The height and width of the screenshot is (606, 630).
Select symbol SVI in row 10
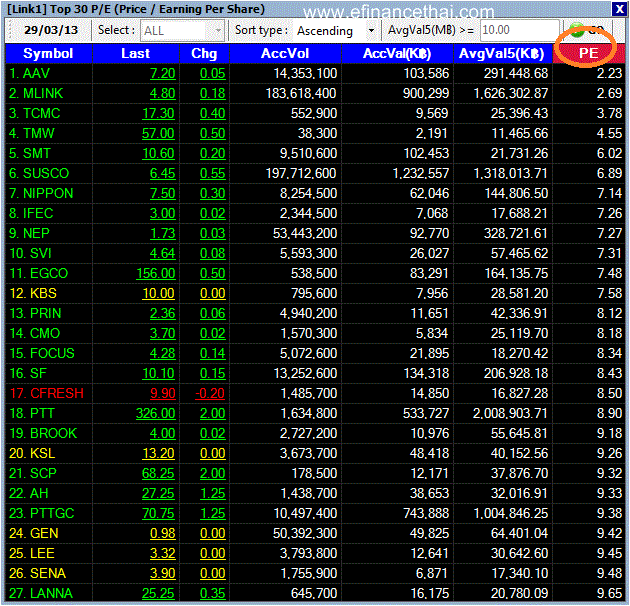pyautogui.click(x=41, y=254)
